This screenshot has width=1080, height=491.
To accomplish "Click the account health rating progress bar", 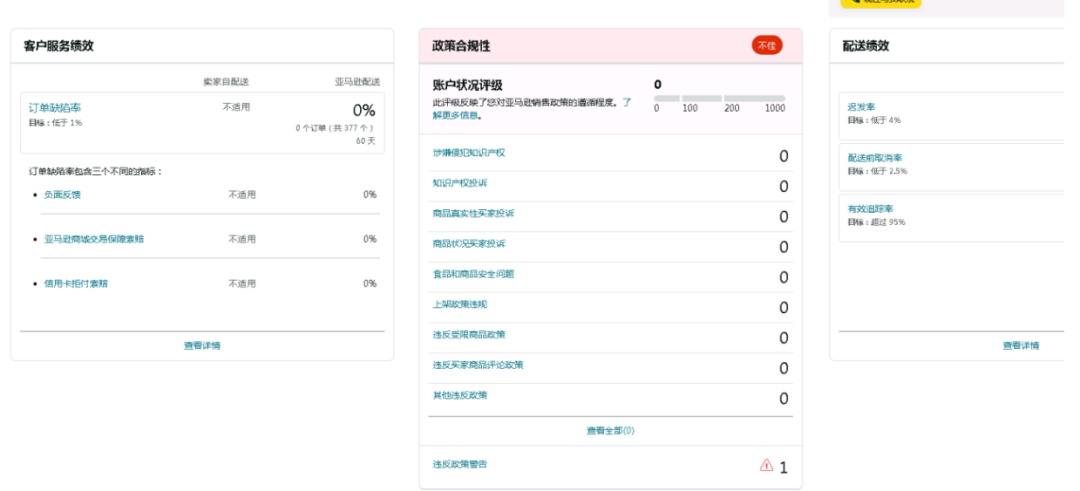I will (x=719, y=98).
